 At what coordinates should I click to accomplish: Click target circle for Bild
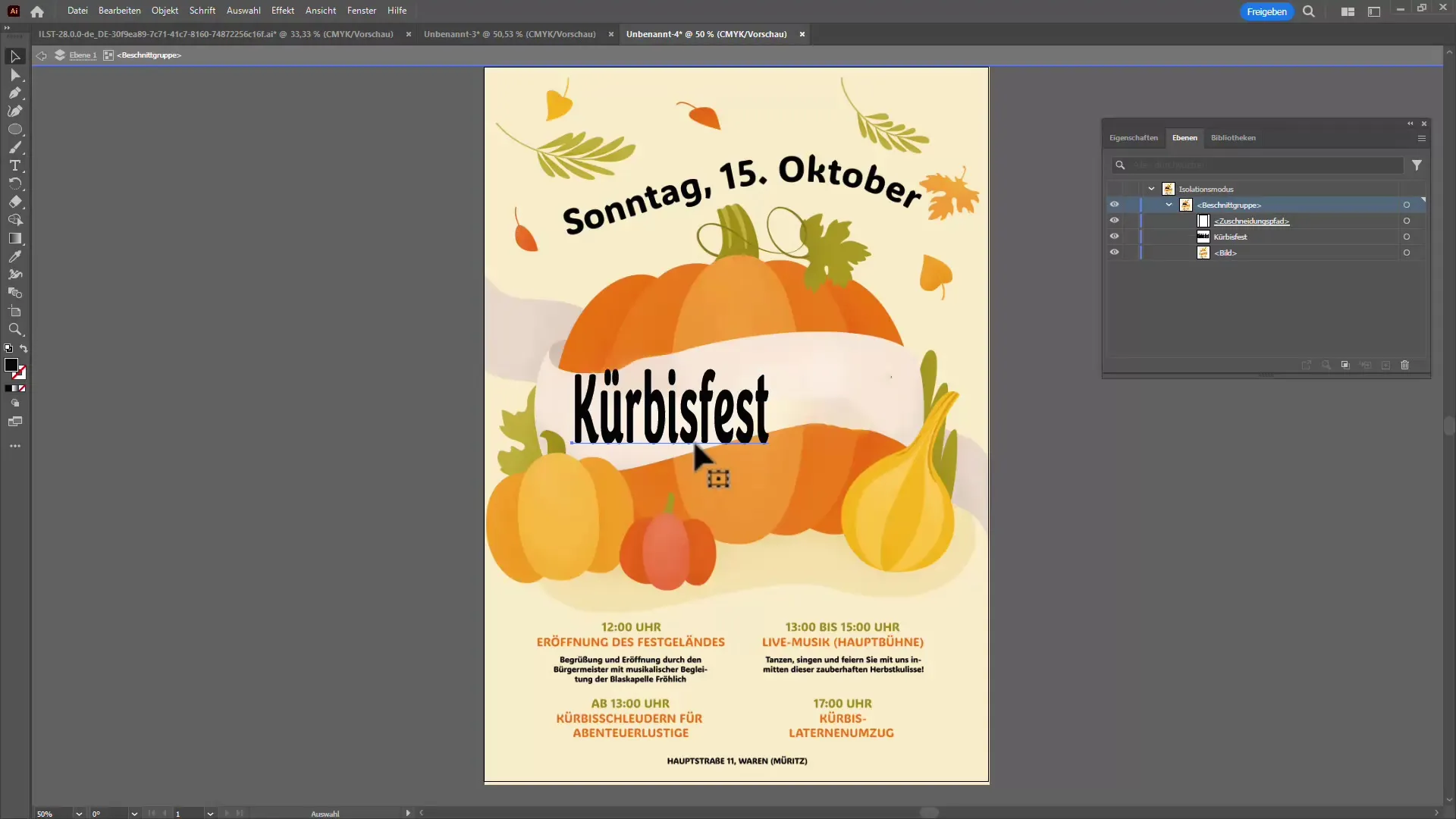click(1407, 253)
